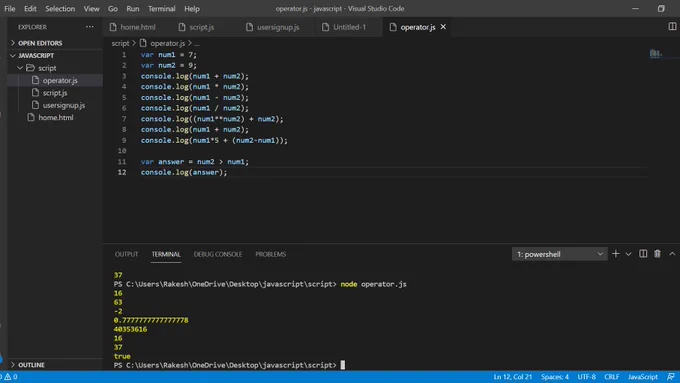Kill the terminal with trash icon

click(657, 254)
